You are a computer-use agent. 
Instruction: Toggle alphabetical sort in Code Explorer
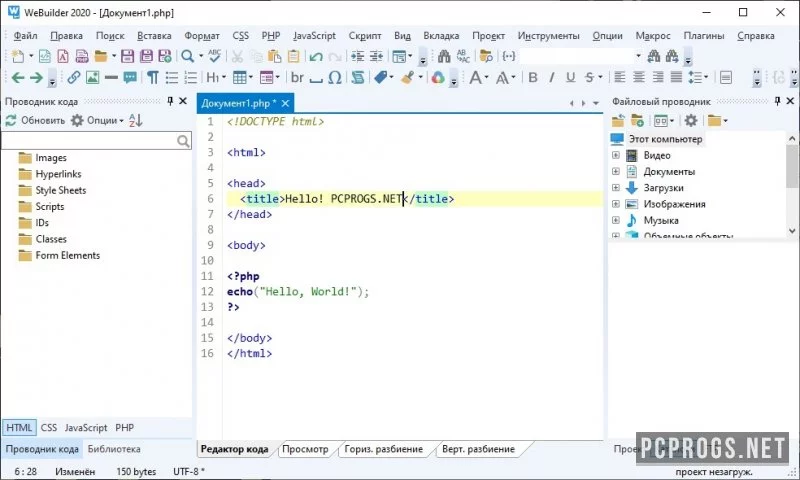[x=135, y=120]
